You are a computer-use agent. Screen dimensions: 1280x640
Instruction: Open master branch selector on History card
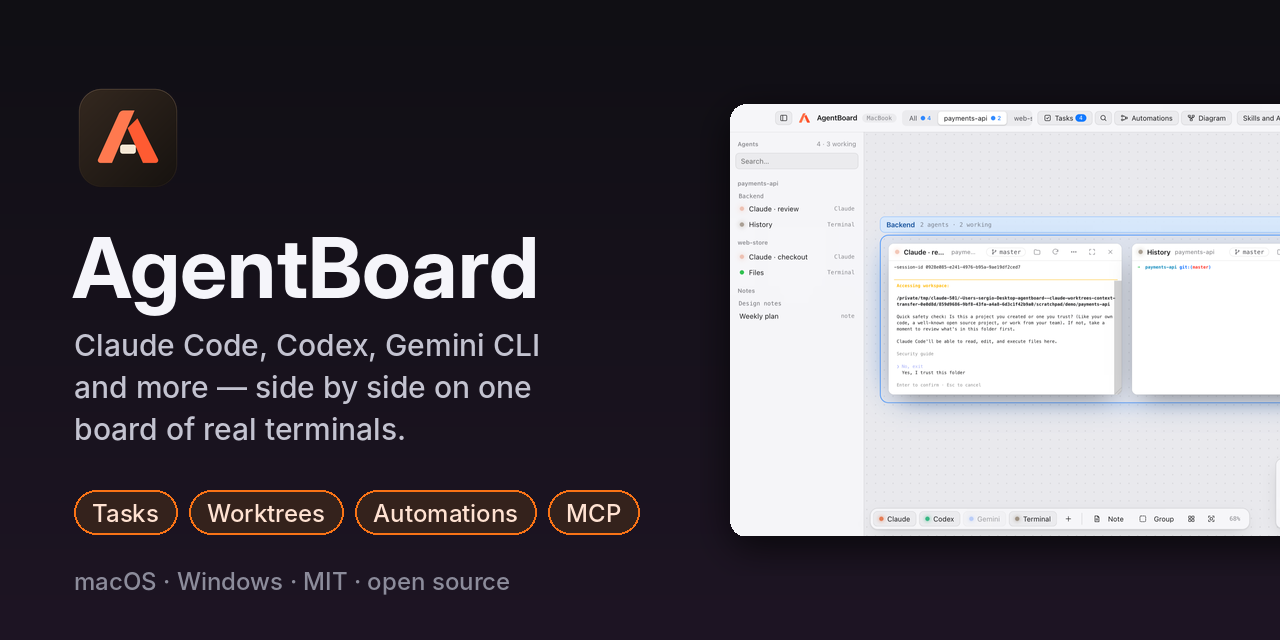[x=1249, y=252]
